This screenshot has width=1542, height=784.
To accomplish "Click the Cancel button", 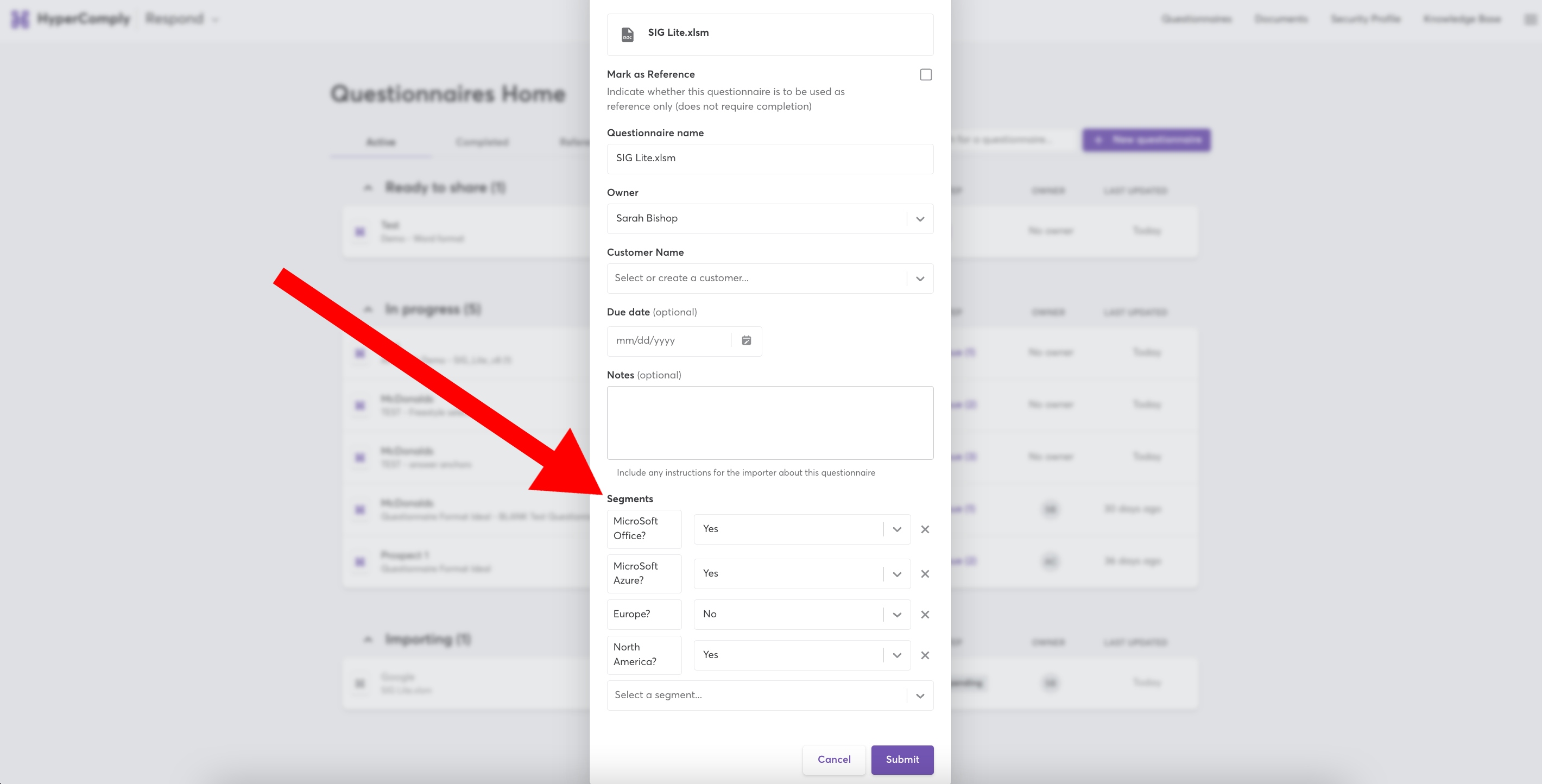I will [x=834, y=760].
